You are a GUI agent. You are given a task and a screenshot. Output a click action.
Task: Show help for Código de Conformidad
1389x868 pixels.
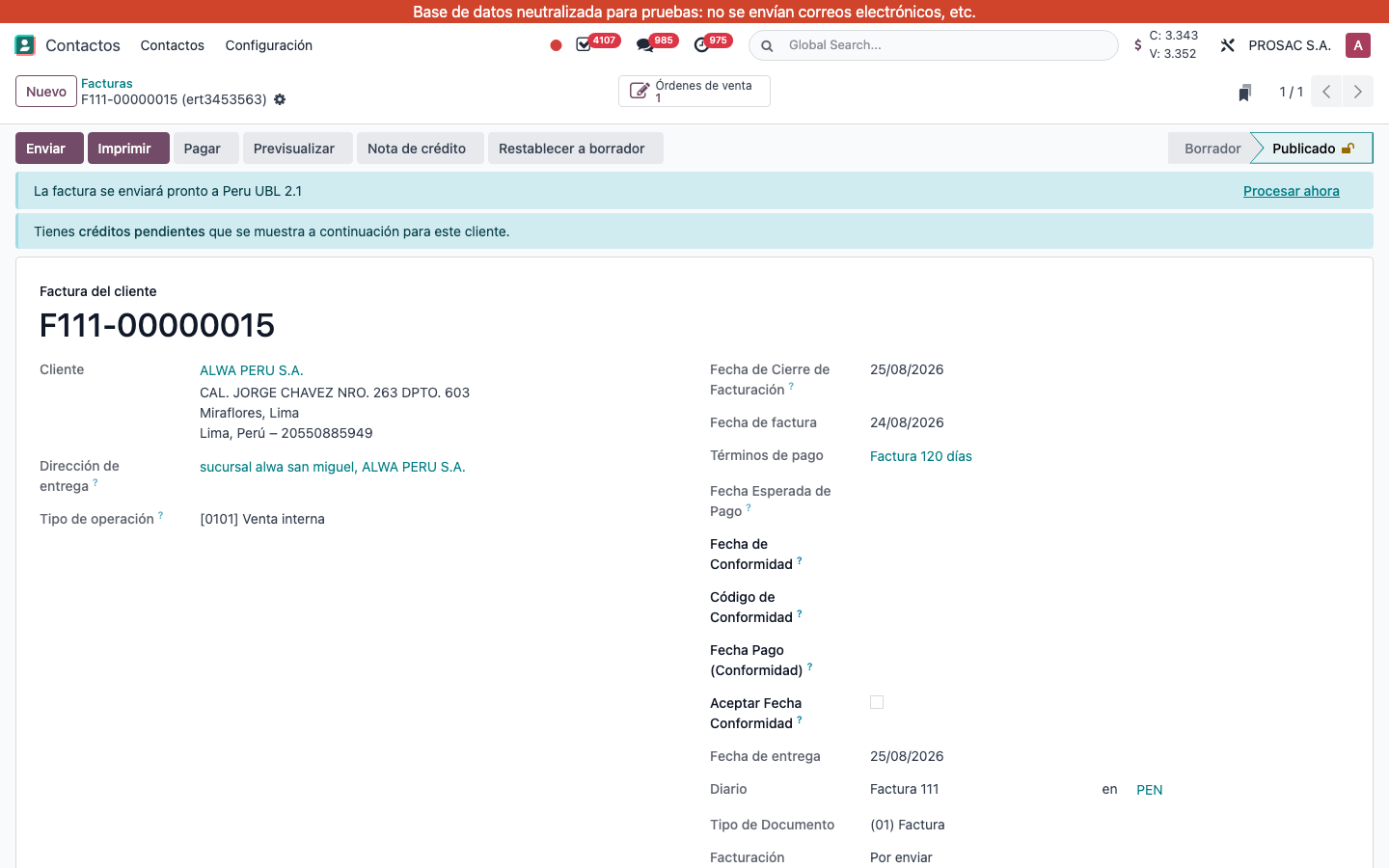coord(800,613)
